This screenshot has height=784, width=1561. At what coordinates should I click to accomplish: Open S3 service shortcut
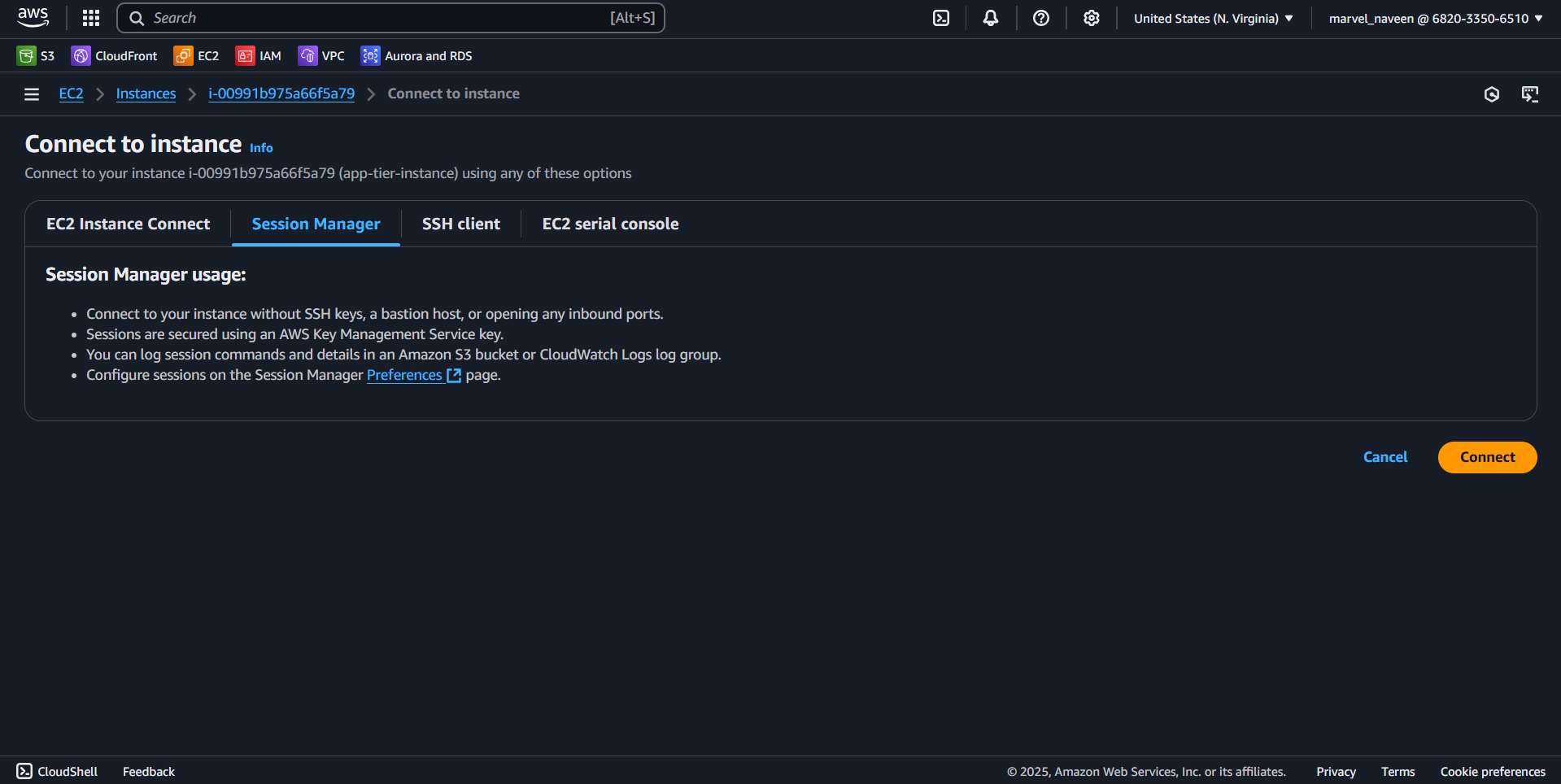coord(36,55)
